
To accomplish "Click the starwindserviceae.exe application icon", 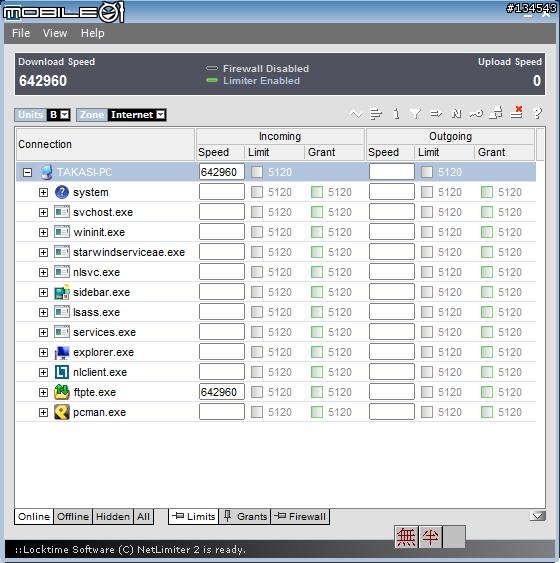I will pyautogui.click(x=62, y=252).
